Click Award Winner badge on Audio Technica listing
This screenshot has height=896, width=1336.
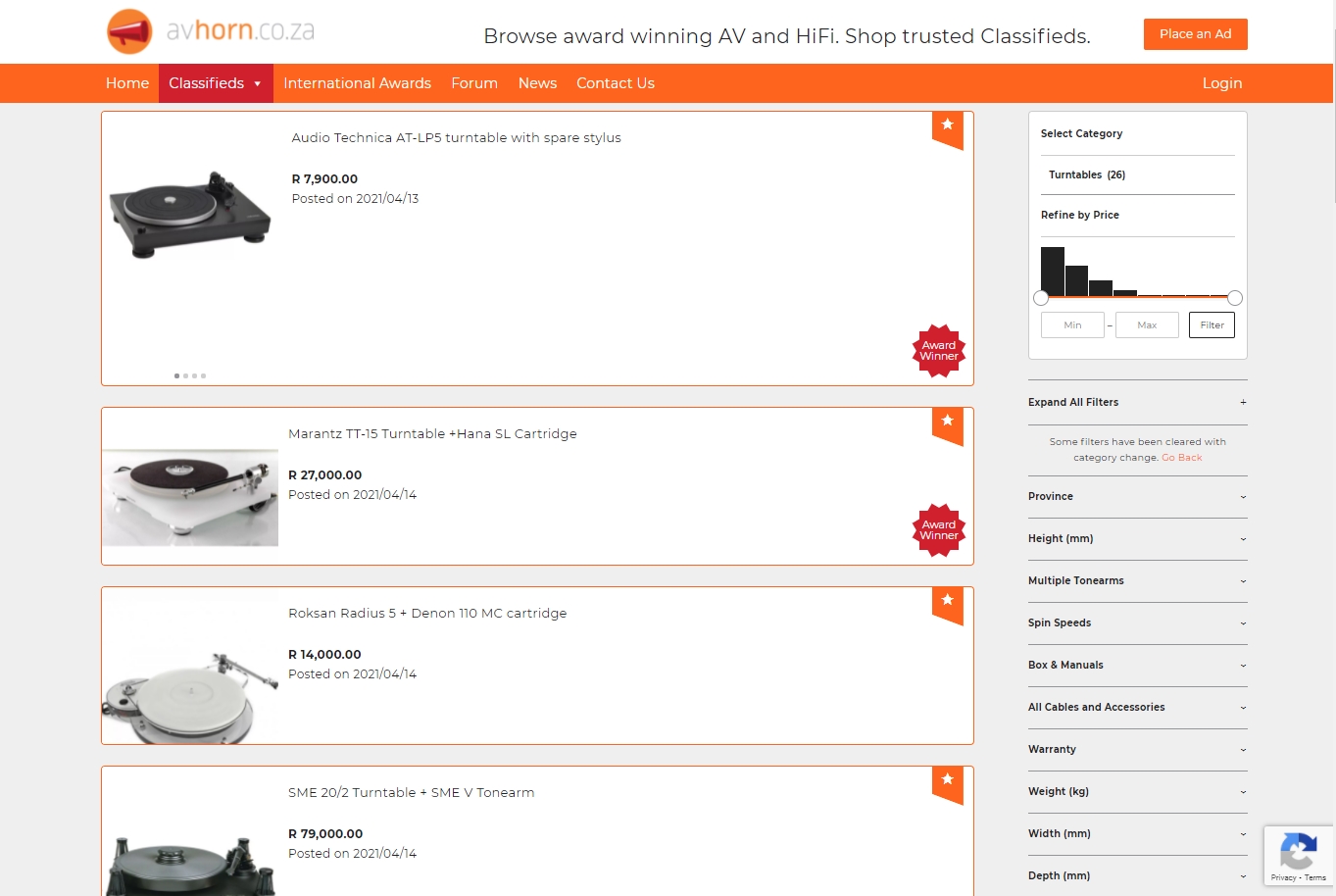939,351
